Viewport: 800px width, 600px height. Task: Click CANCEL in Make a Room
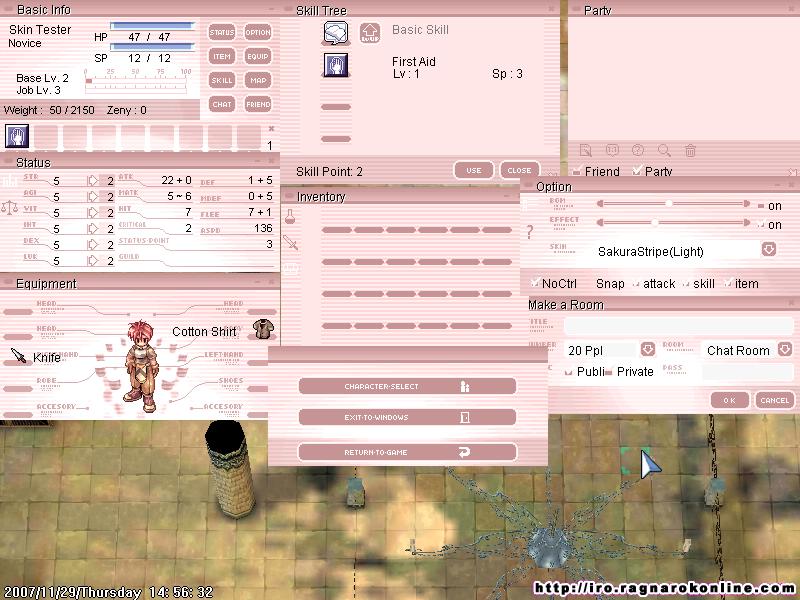pyautogui.click(x=774, y=401)
